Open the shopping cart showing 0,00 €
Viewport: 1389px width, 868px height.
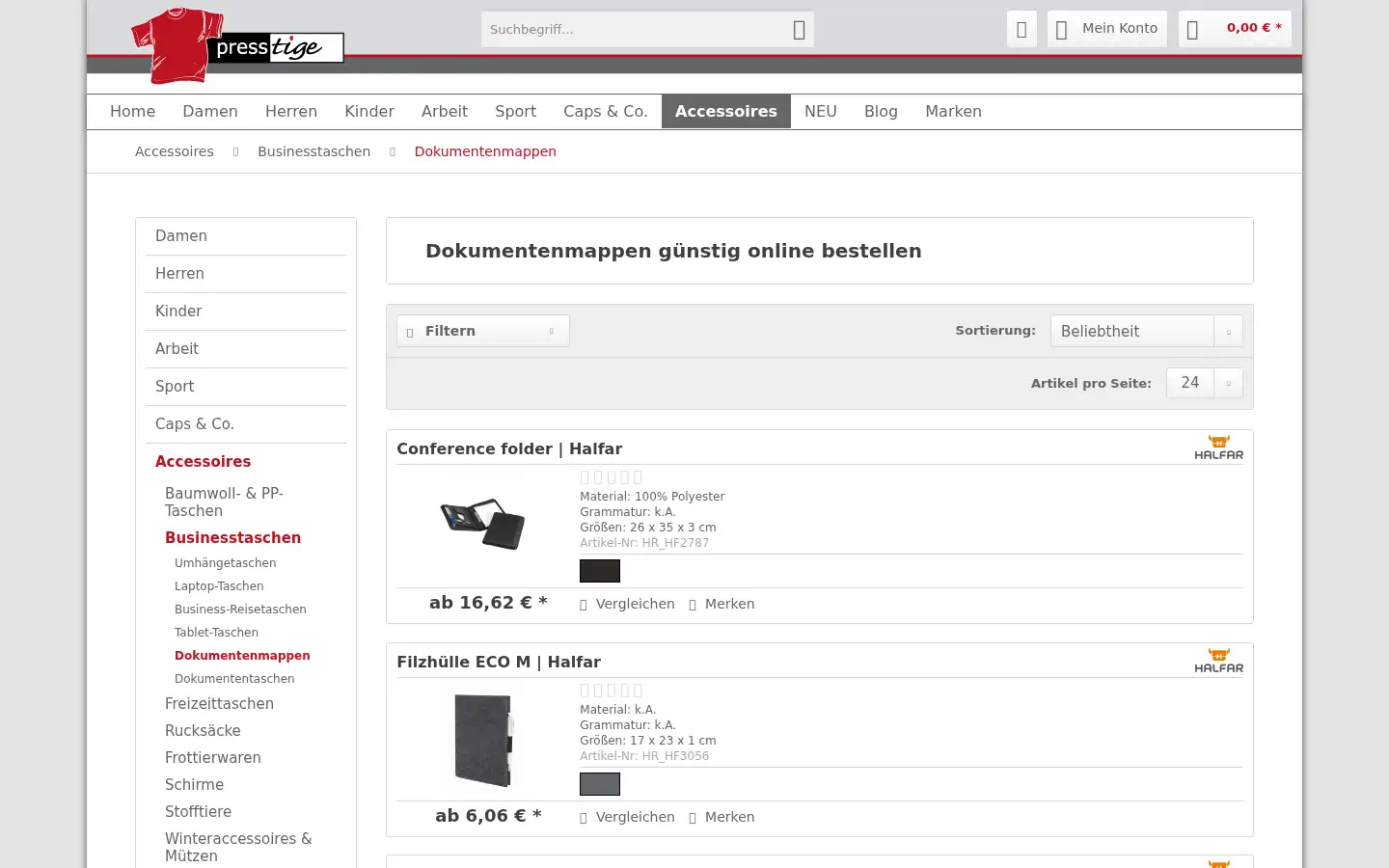pyautogui.click(x=1235, y=29)
